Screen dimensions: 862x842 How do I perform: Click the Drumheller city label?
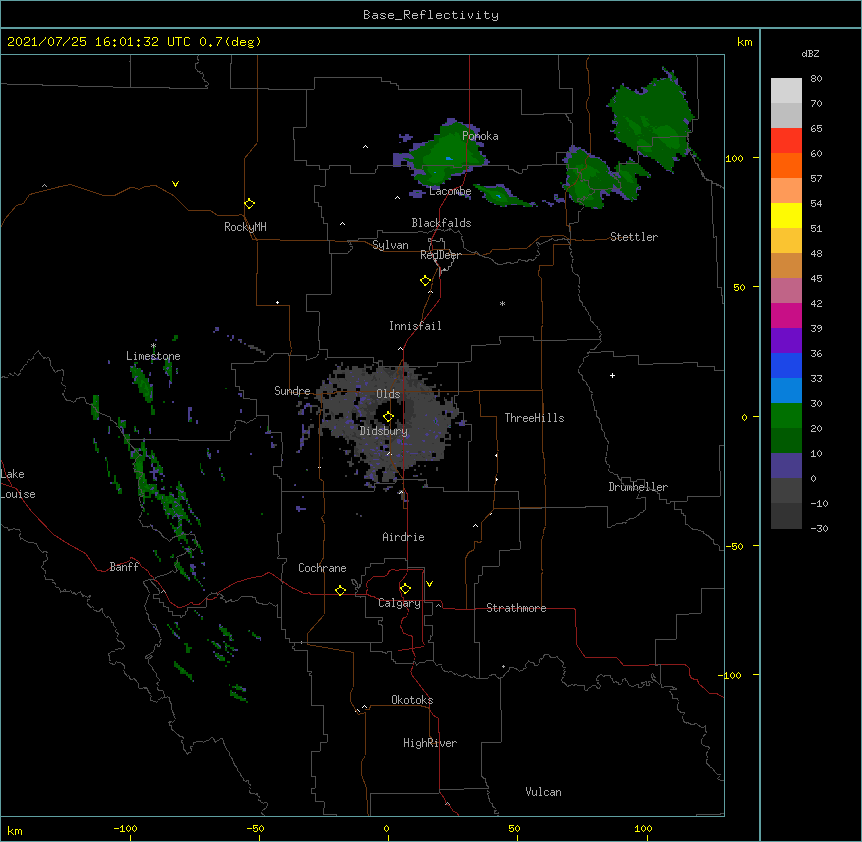coord(638,487)
